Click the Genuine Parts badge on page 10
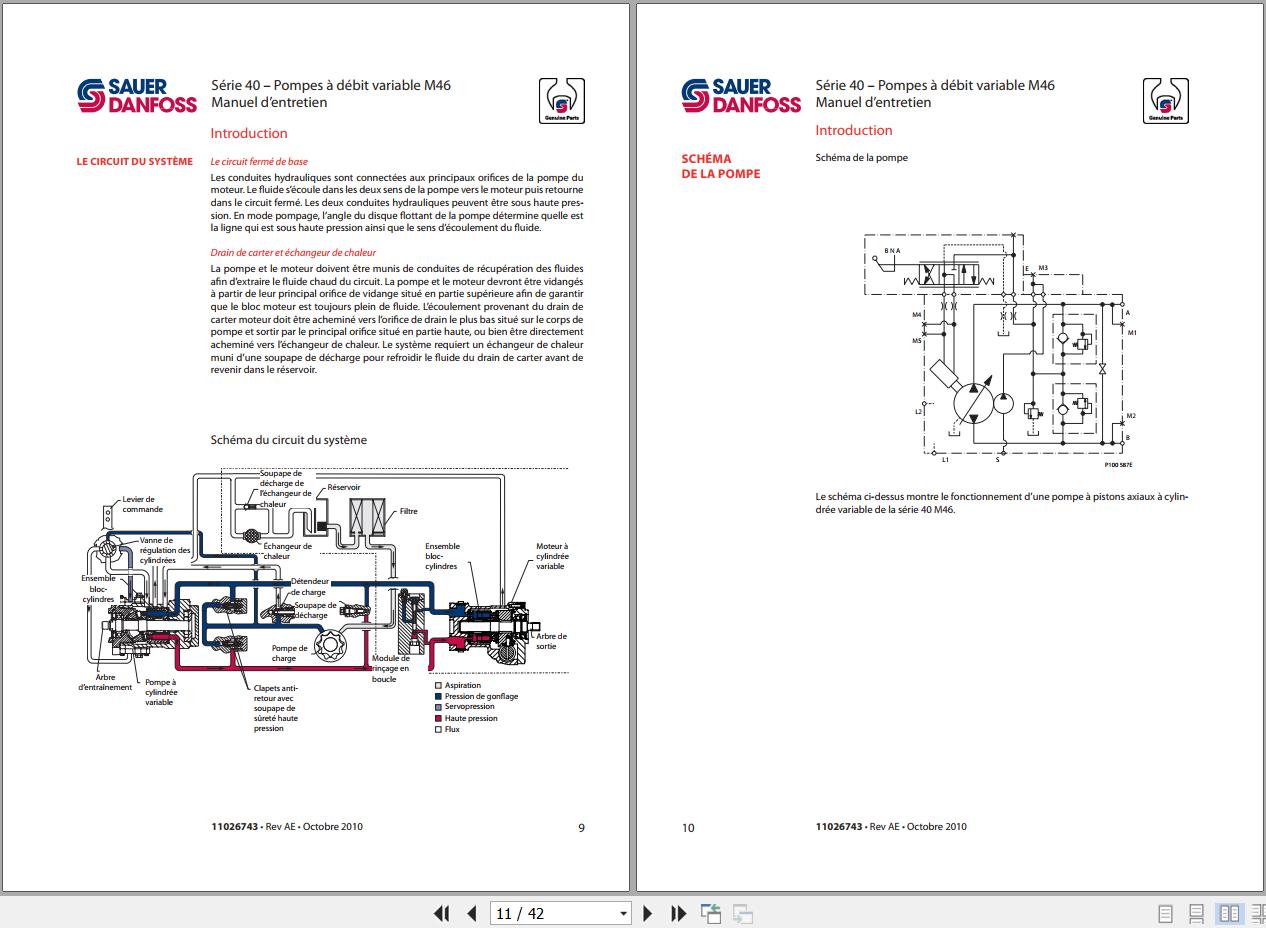 pyautogui.click(x=1166, y=101)
